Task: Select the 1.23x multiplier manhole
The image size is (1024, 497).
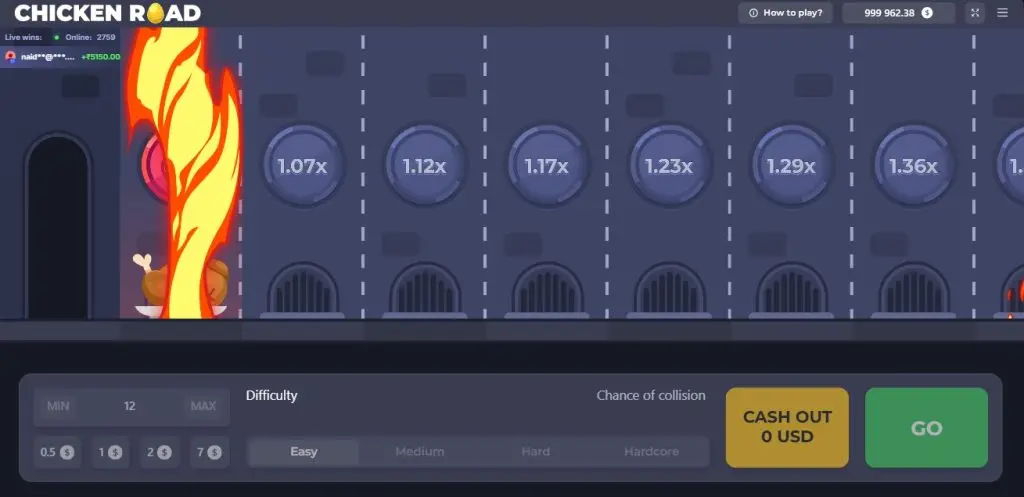Action: coord(669,166)
